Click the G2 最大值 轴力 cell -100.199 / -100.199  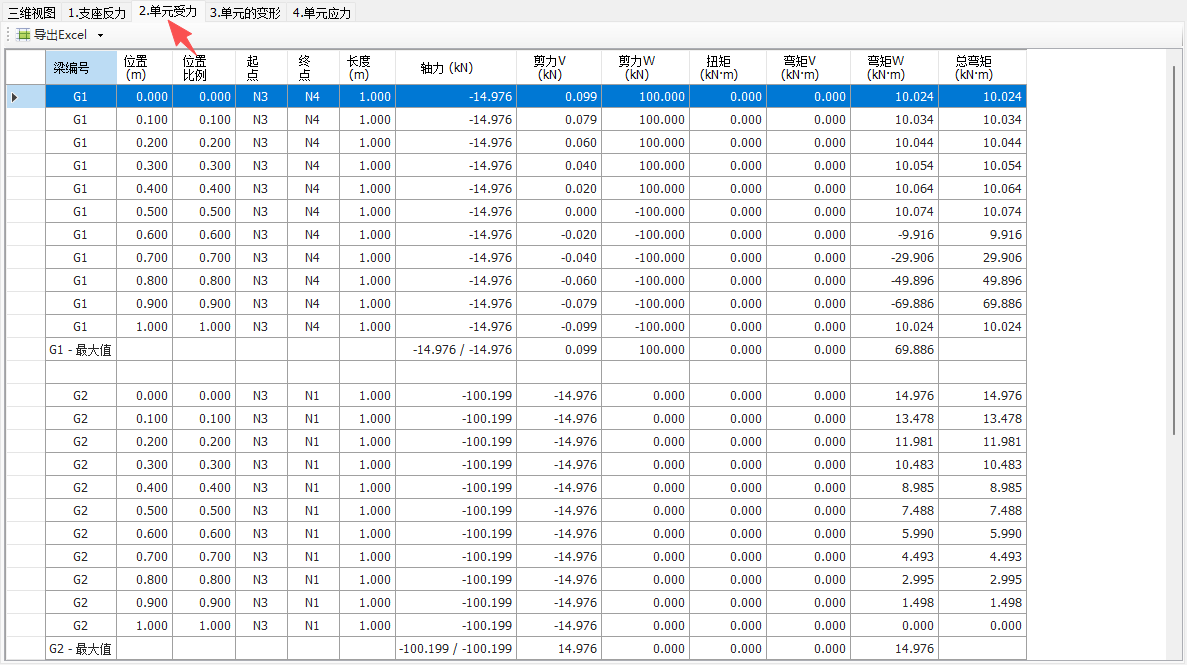(456, 649)
